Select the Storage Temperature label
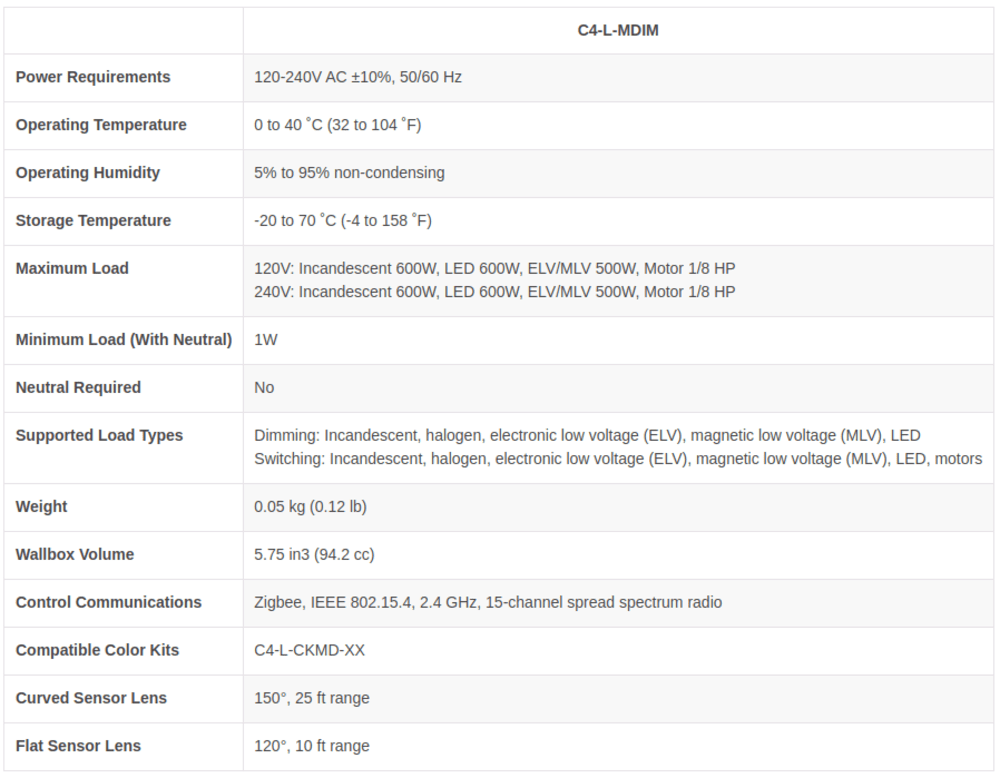The image size is (1000, 778). point(93,221)
